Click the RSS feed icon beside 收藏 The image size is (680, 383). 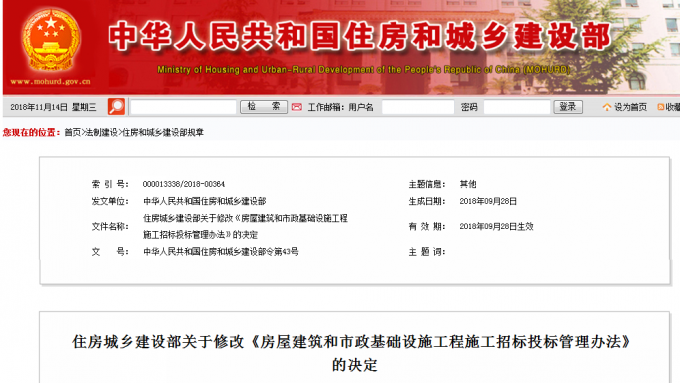(660, 107)
